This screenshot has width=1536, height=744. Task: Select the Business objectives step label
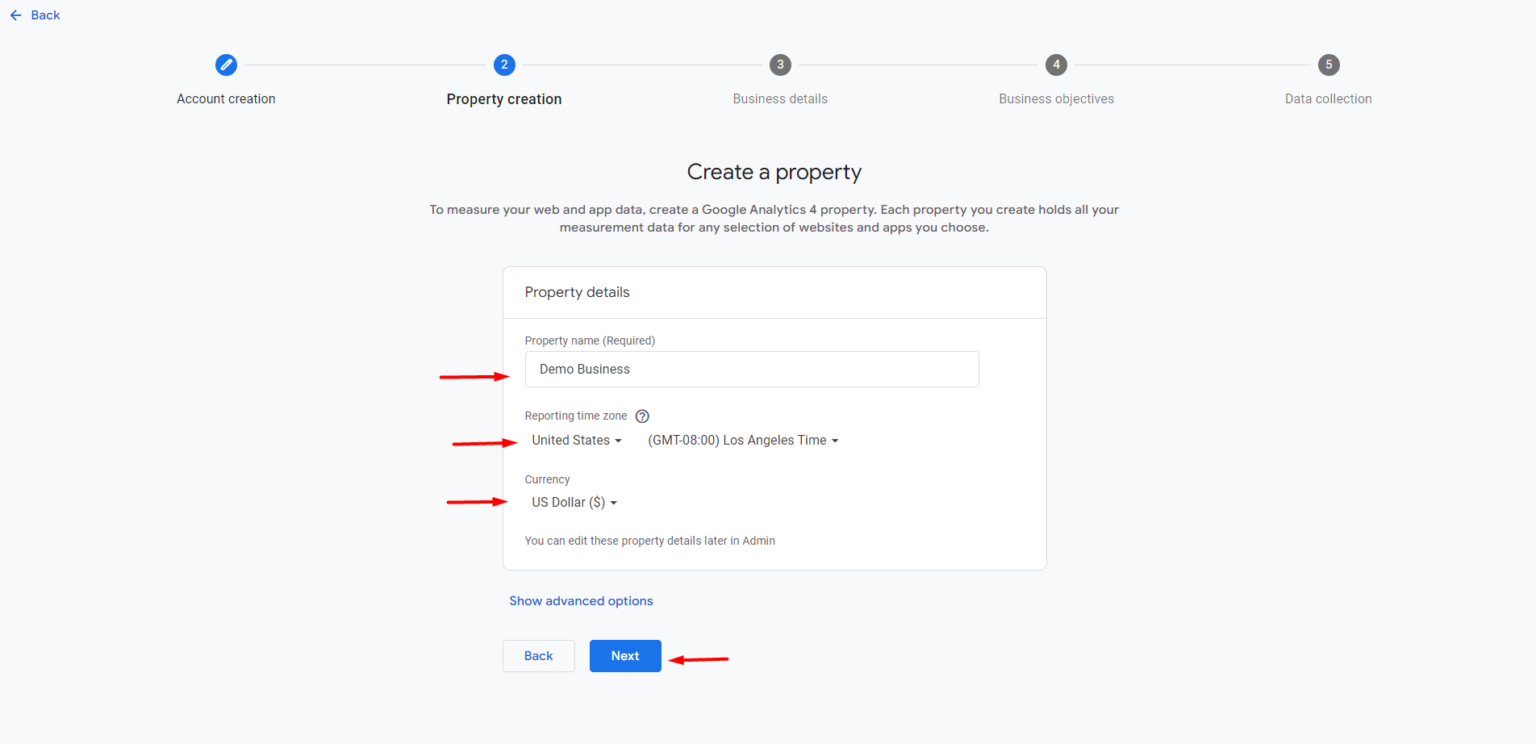pyautogui.click(x=1056, y=98)
